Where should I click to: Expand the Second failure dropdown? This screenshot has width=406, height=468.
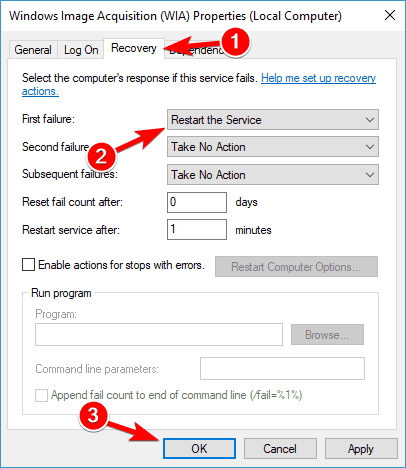[x=273, y=147]
